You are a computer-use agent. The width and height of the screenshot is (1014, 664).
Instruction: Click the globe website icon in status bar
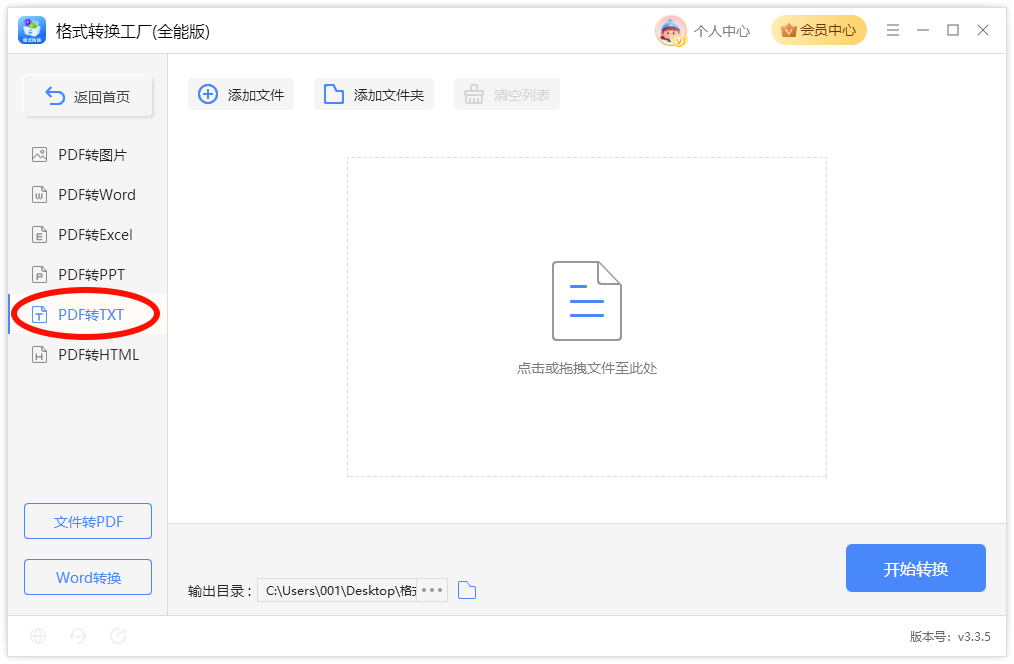click(38, 636)
